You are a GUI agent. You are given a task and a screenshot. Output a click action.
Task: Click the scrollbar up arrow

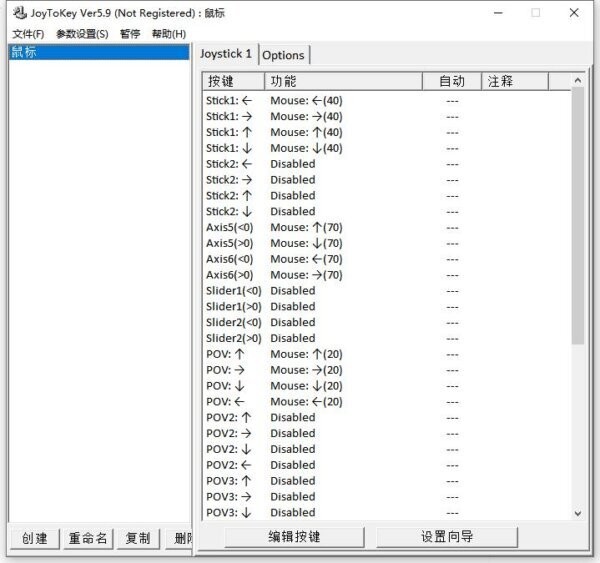point(578,80)
